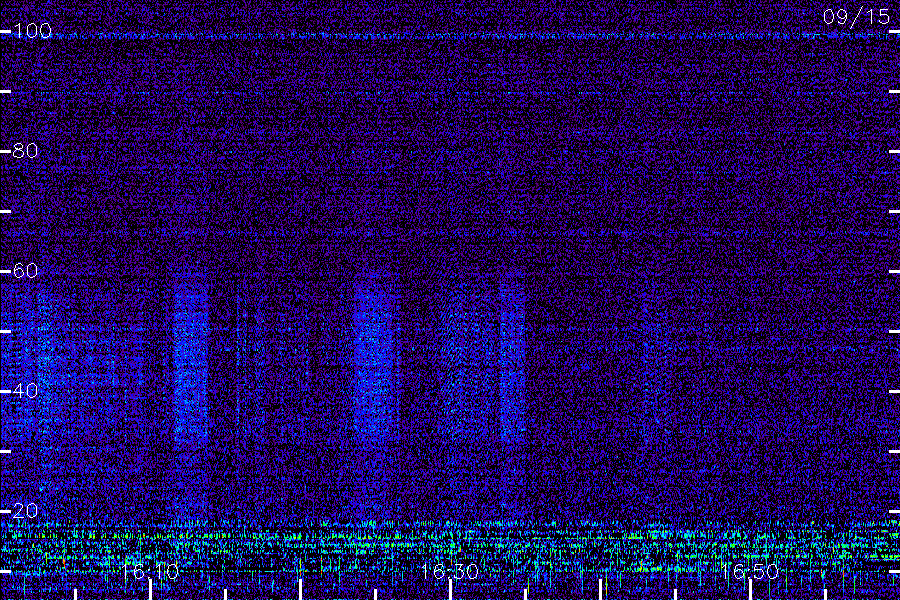Viewport: 900px width, 600px height.
Task: Click the 16:30 time label
Action: (x=450, y=571)
